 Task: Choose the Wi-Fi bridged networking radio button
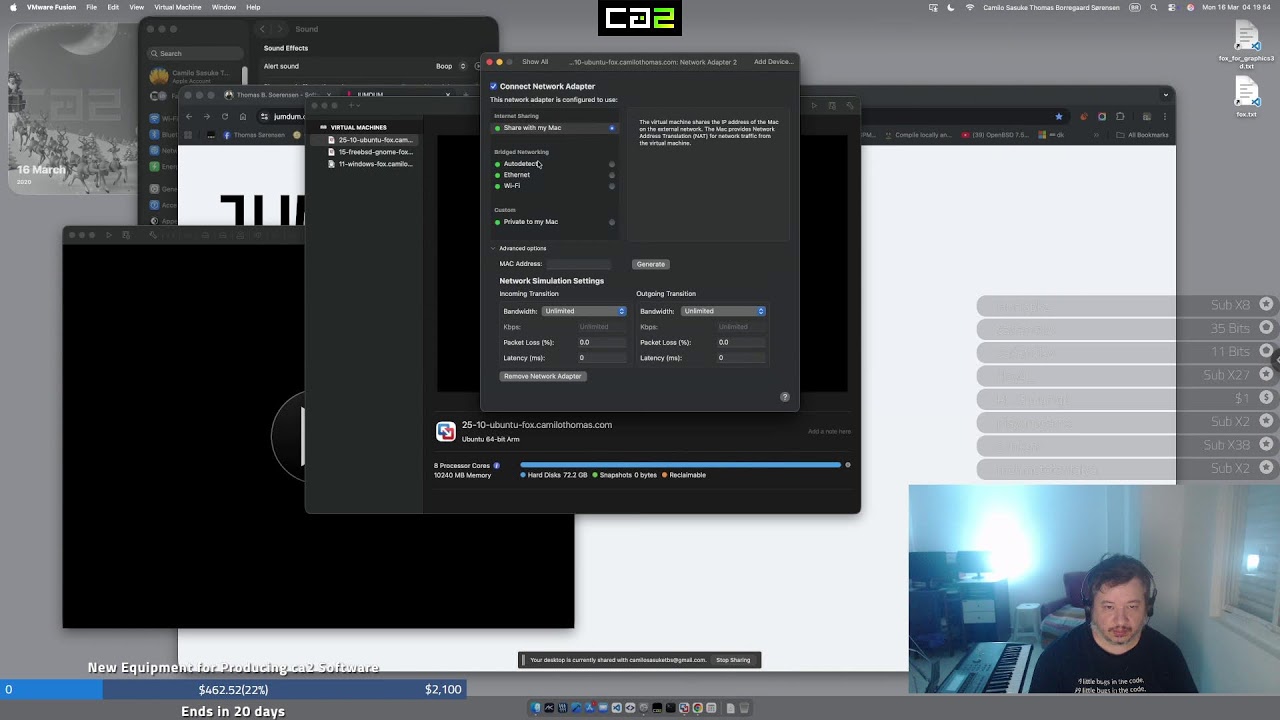click(612, 186)
